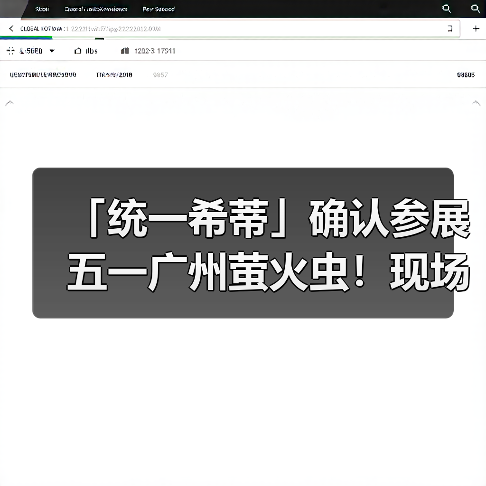Click the rightmost magnifier icon in the black header
This screenshot has width=486, height=486.
pyautogui.click(x=475, y=9)
